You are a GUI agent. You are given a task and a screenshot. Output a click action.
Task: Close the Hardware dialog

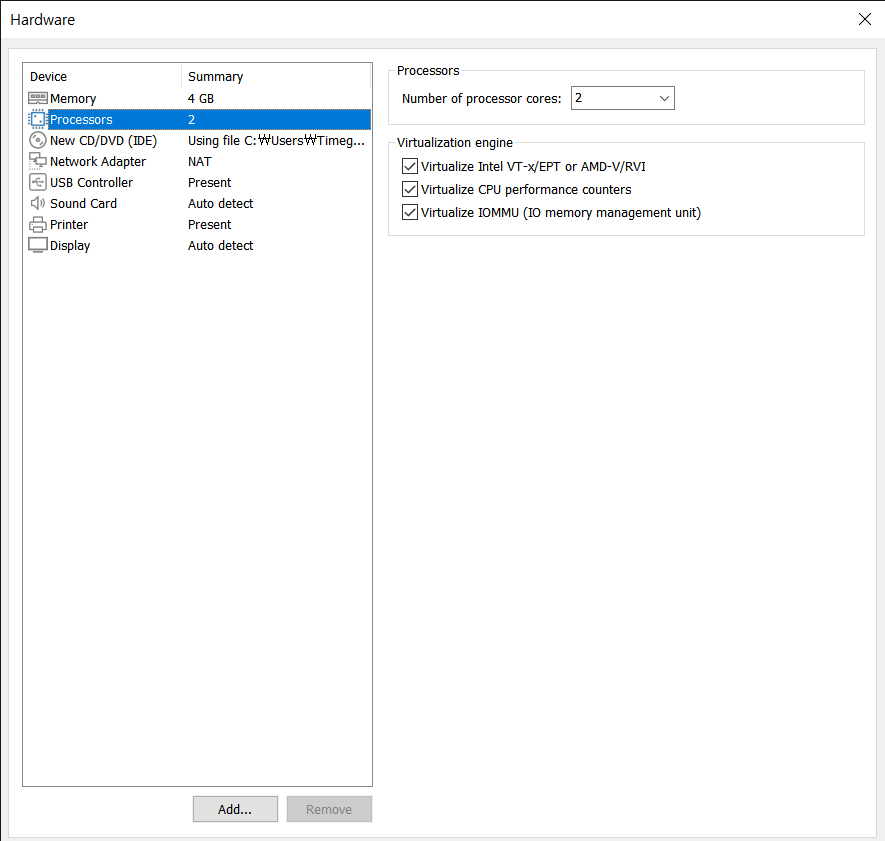point(864,19)
